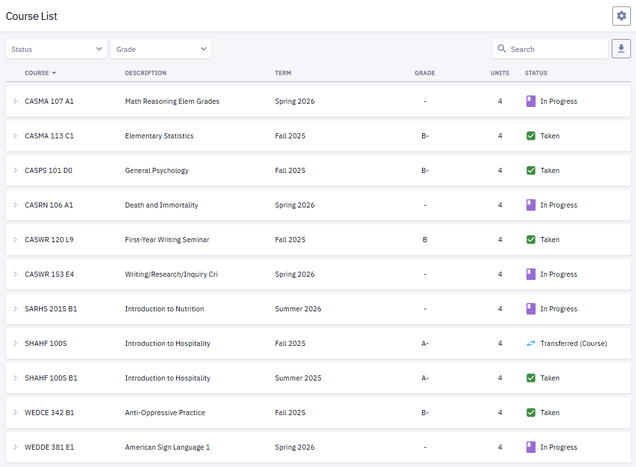
Task: Expand the WEDCE 342 B1 row
Action: pos(15,413)
